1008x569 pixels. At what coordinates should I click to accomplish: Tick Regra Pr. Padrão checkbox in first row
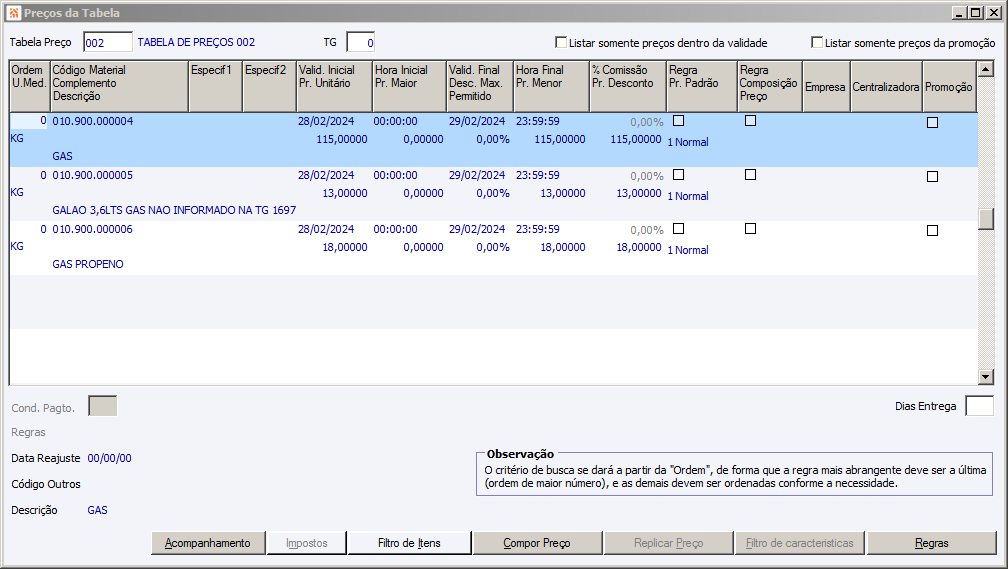coord(679,121)
